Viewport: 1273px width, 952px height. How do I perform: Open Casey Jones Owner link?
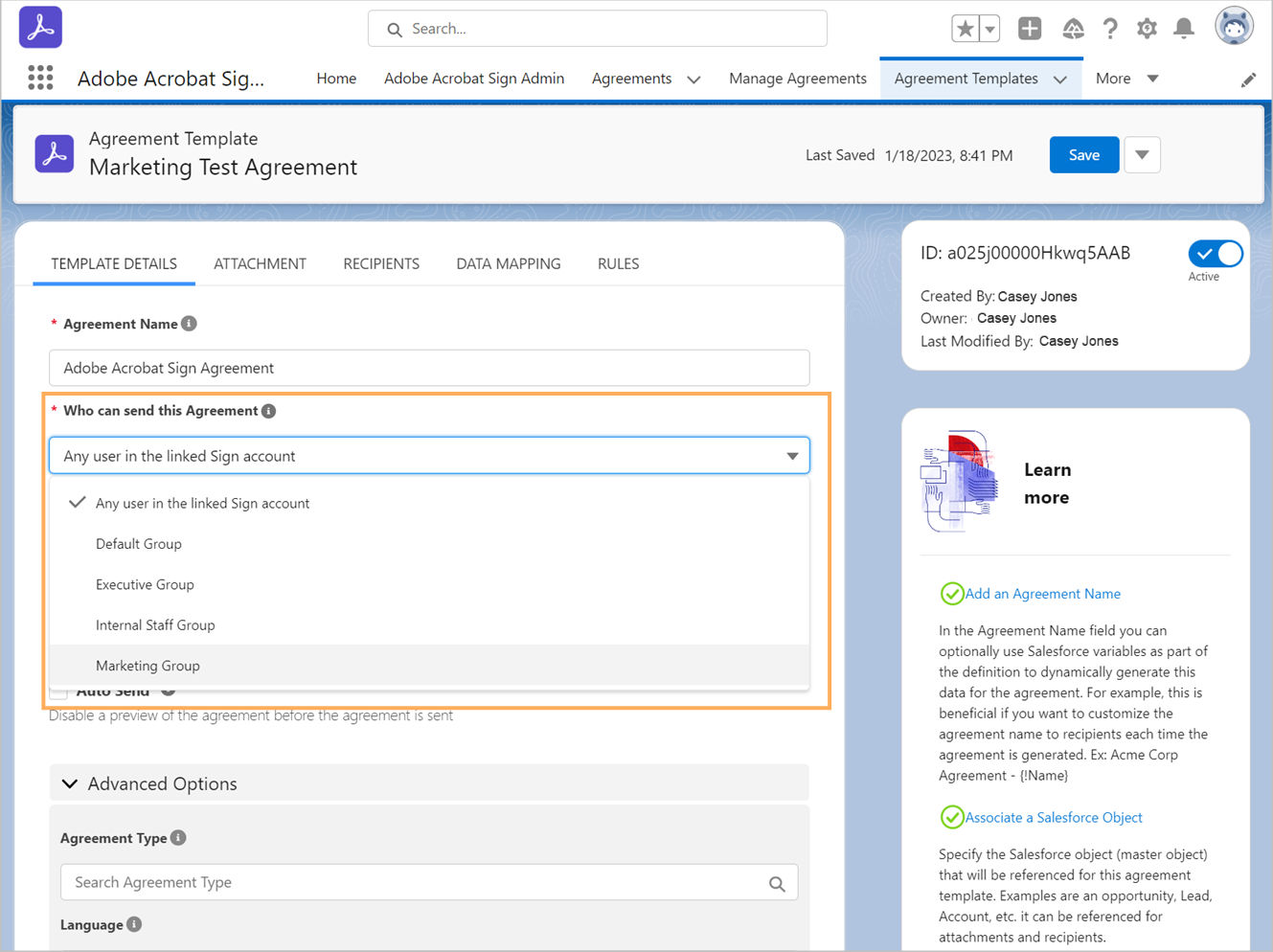[x=1016, y=318]
